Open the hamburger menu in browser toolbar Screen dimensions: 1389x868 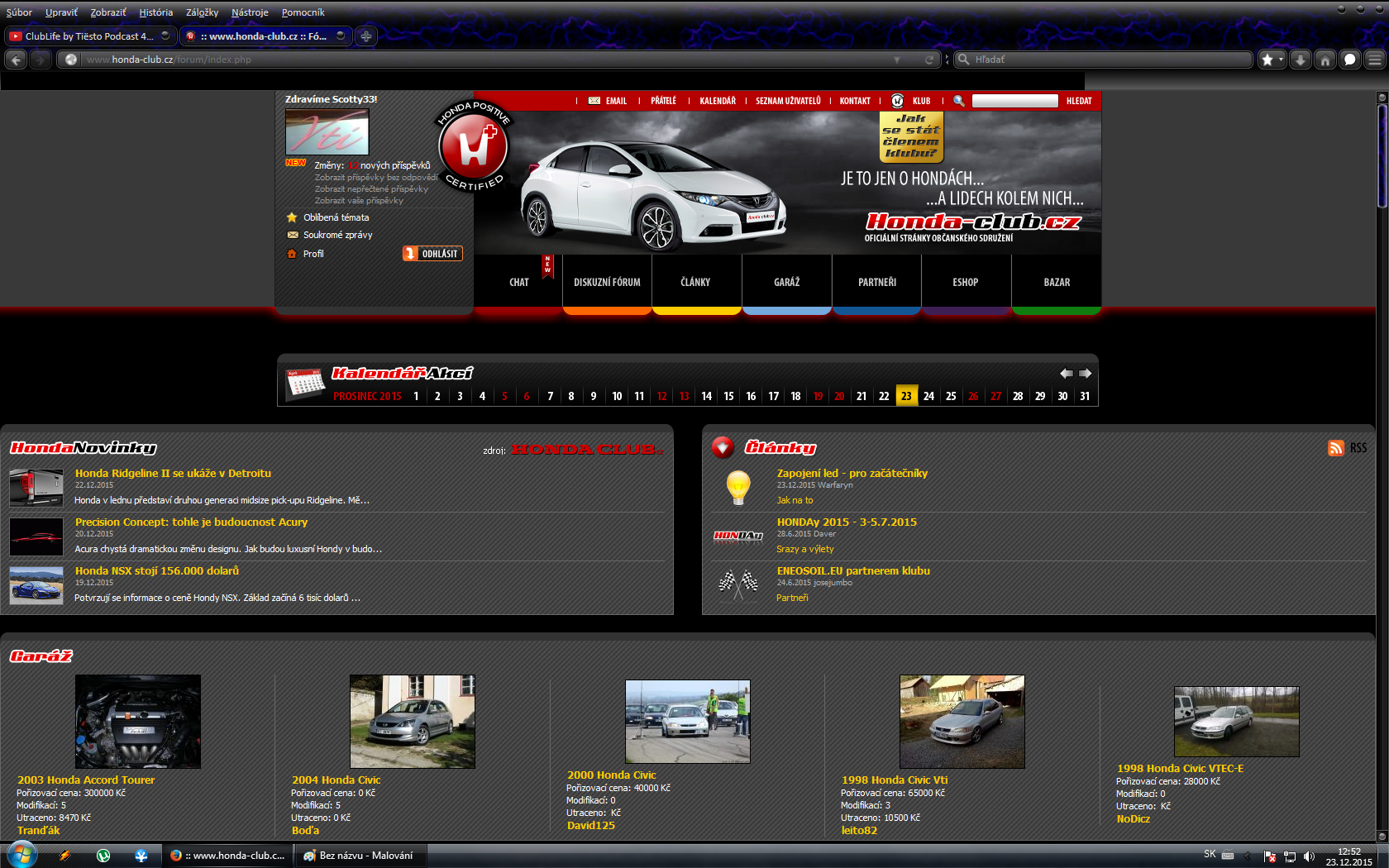[1375, 60]
